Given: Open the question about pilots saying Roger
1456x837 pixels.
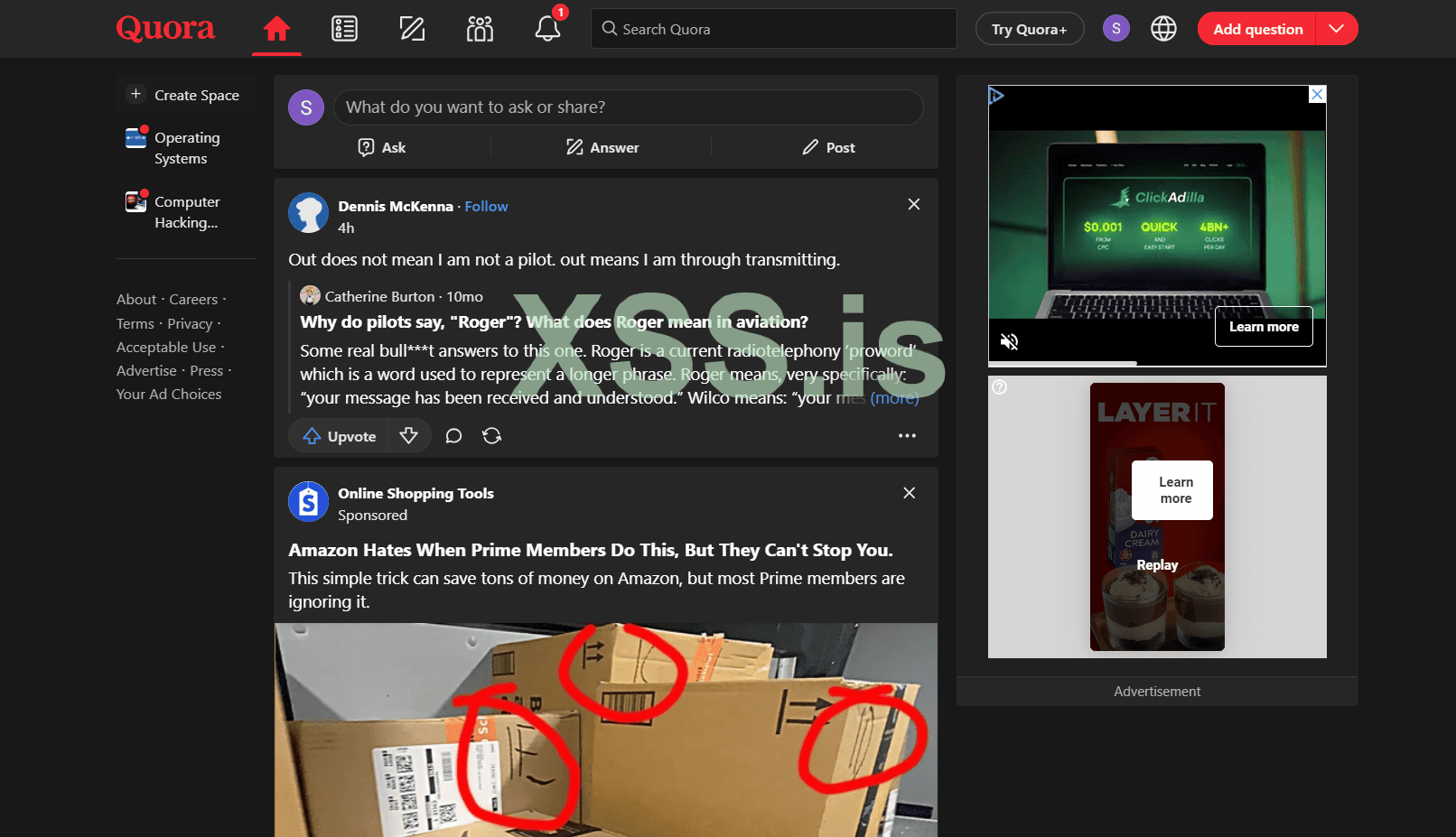Looking at the screenshot, I should [x=554, y=322].
